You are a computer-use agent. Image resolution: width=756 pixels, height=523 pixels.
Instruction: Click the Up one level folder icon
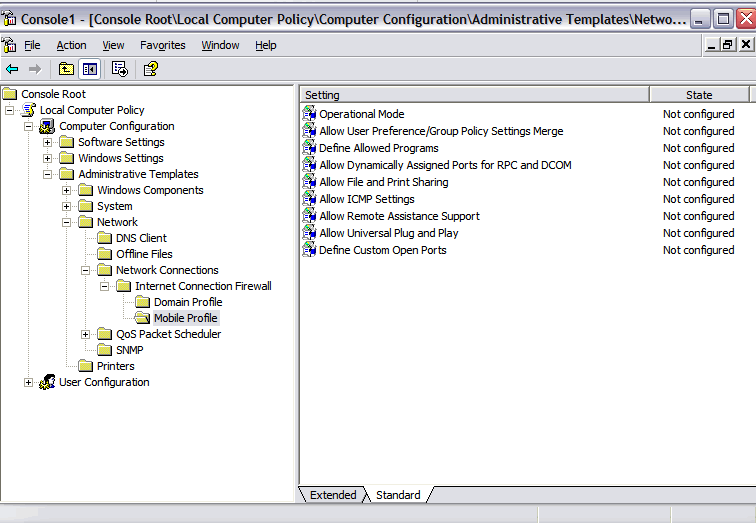66,69
